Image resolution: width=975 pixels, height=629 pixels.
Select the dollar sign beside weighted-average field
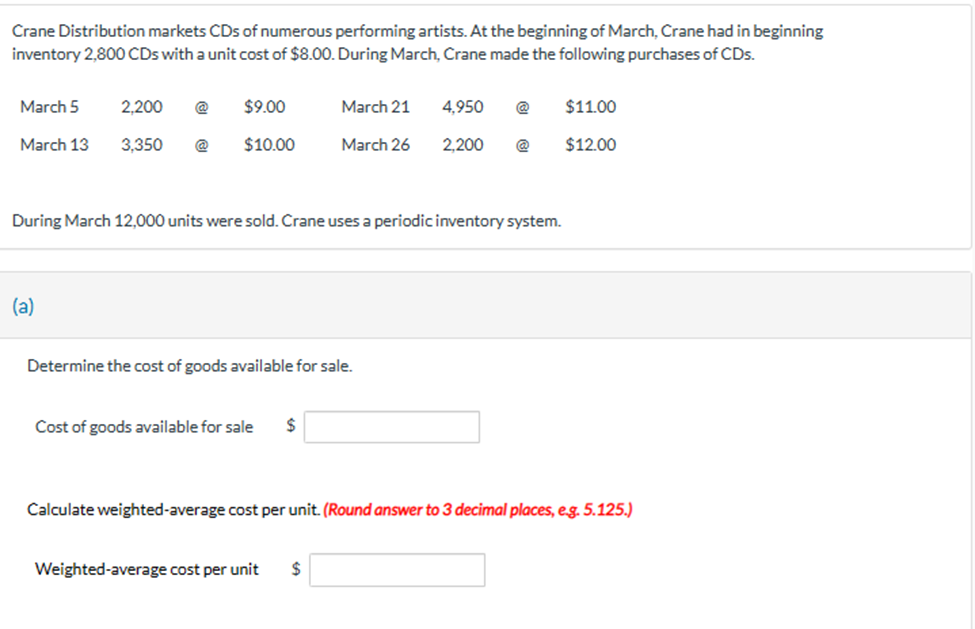[294, 569]
